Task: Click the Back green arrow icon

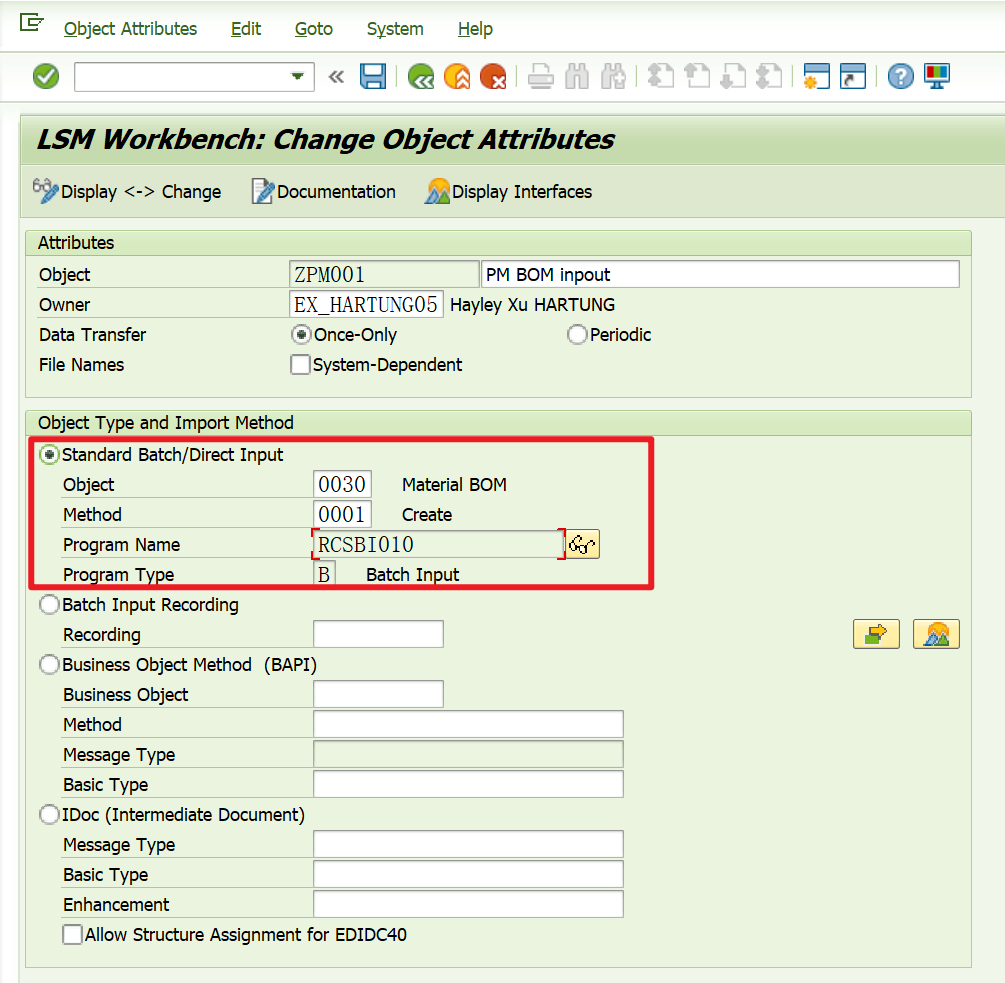Action: (x=420, y=76)
